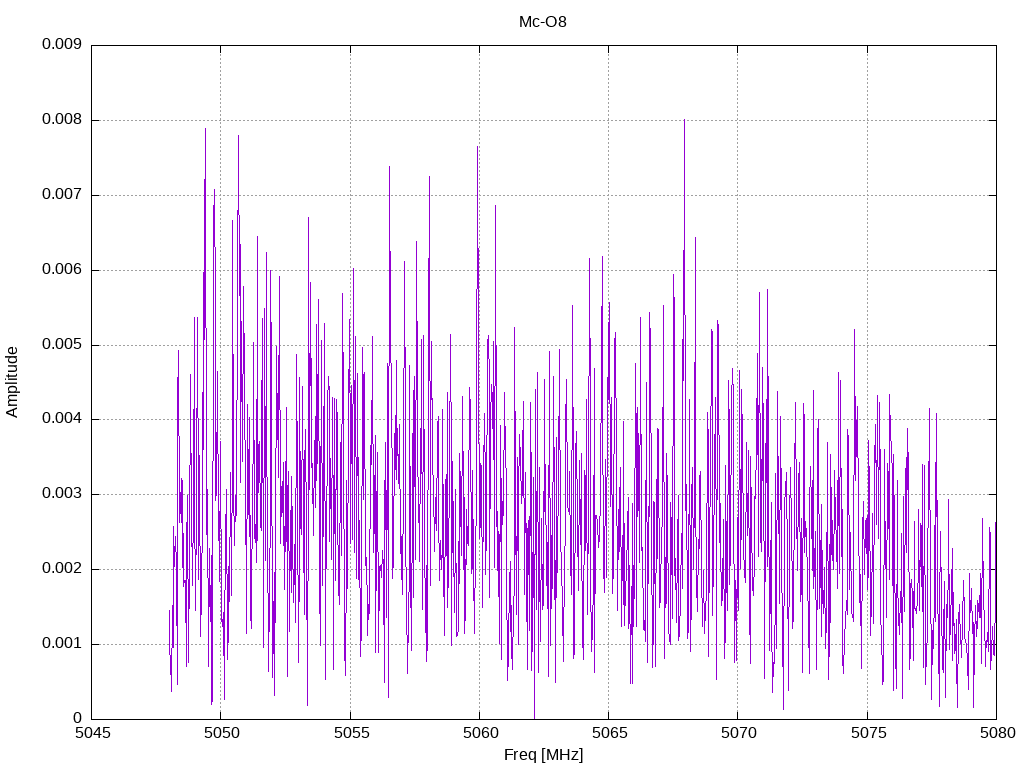The image size is (1024, 768).
Task: Click y-axis tick label 0.008
Action: [62, 120]
